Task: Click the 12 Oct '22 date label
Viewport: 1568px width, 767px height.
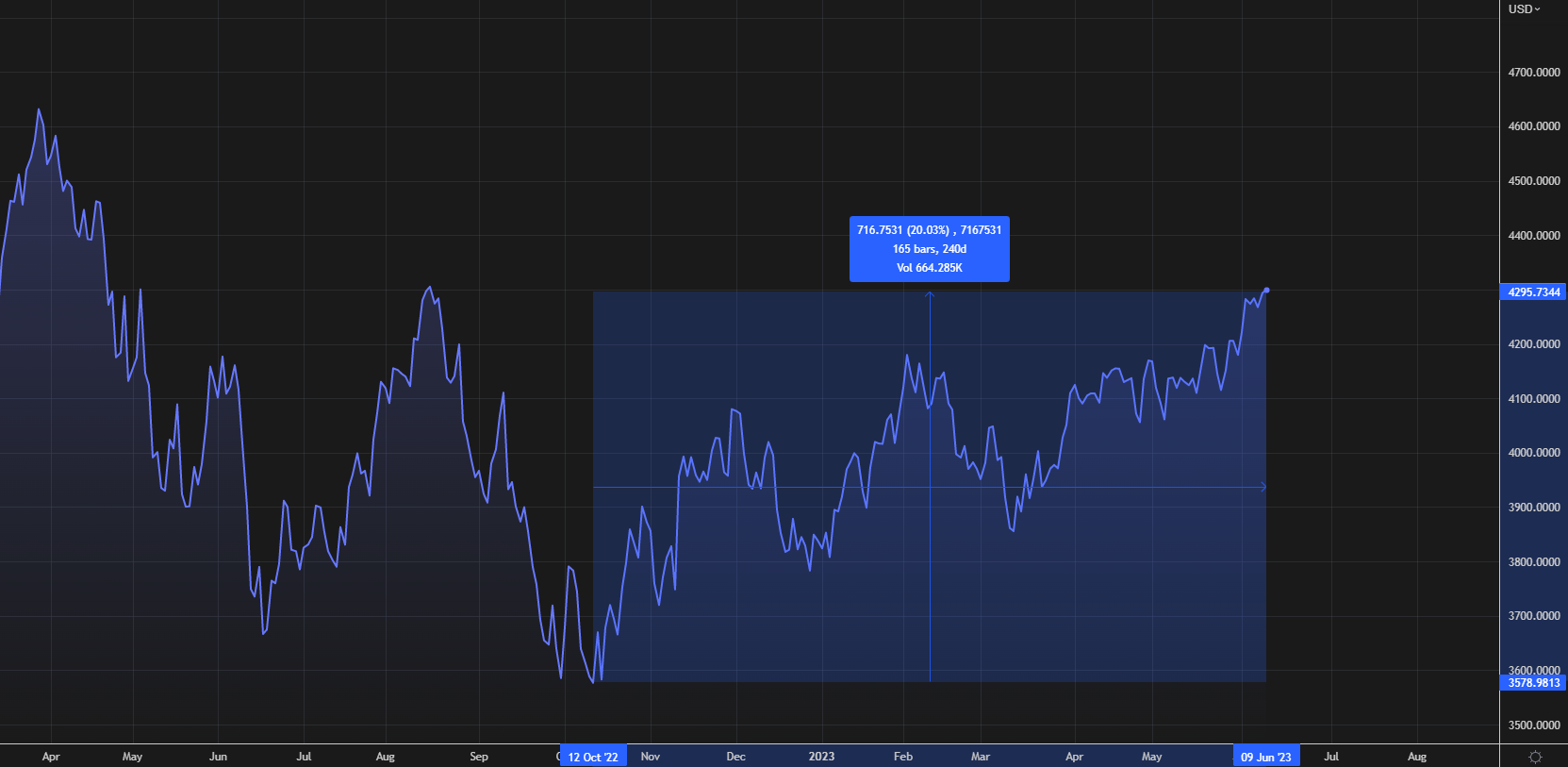Action: pos(593,757)
